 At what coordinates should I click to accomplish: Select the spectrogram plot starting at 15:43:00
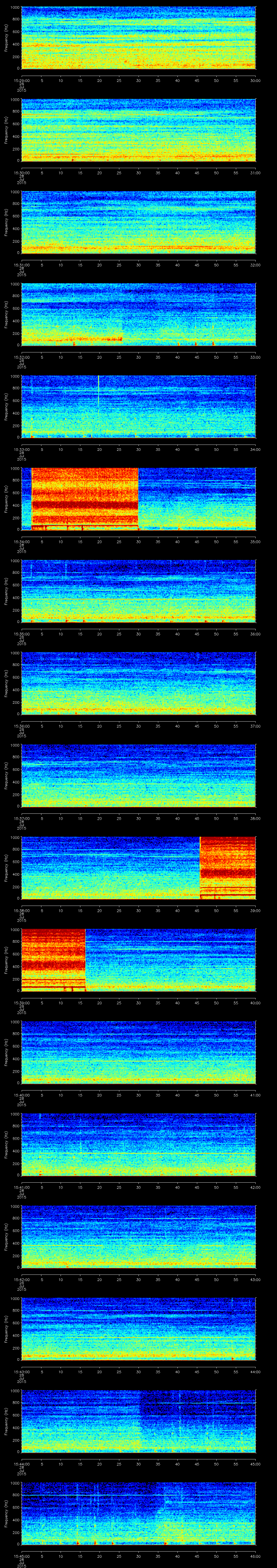click(x=138, y=1329)
